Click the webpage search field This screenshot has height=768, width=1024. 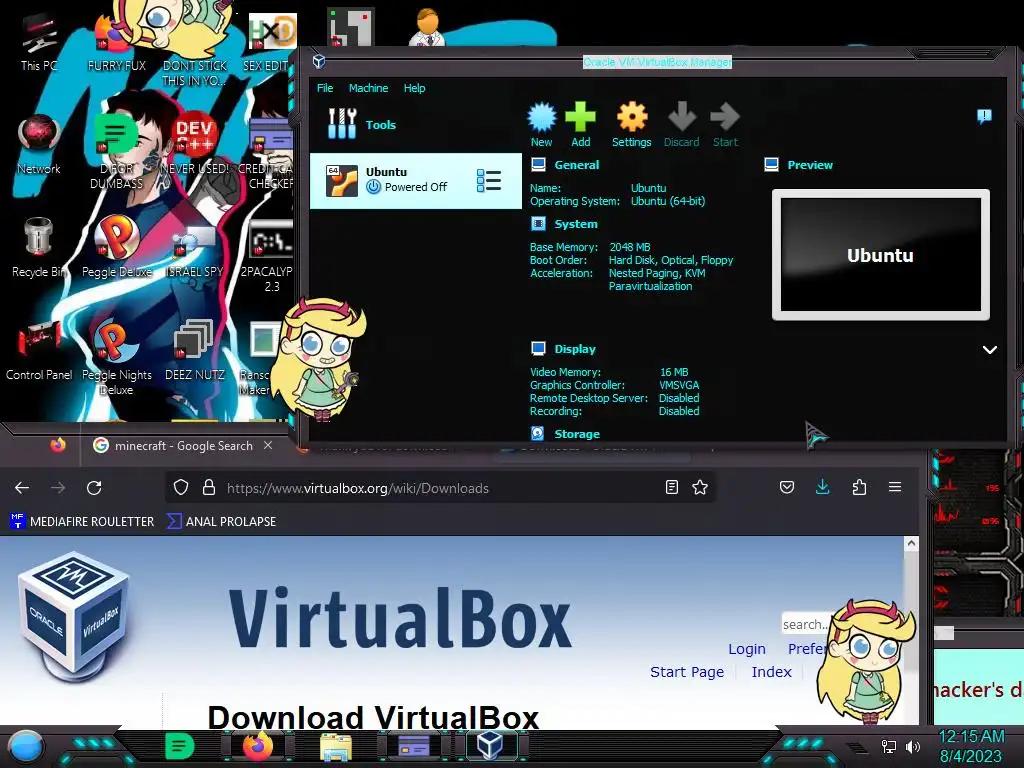point(807,624)
